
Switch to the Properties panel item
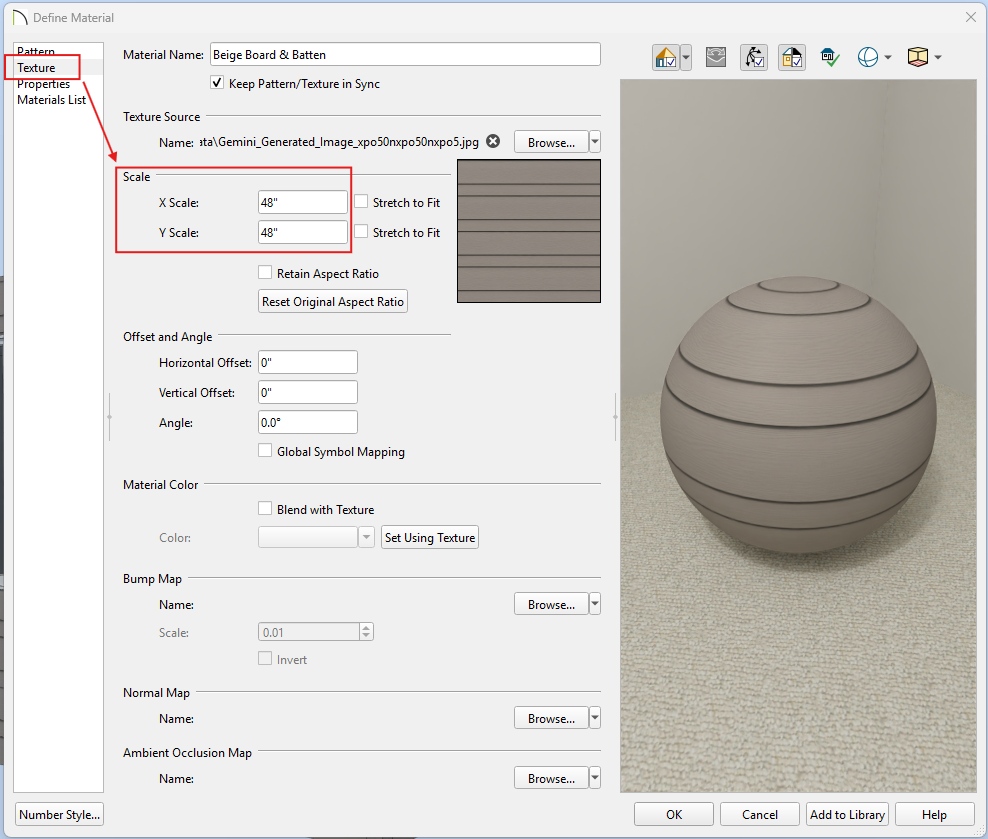coord(43,84)
